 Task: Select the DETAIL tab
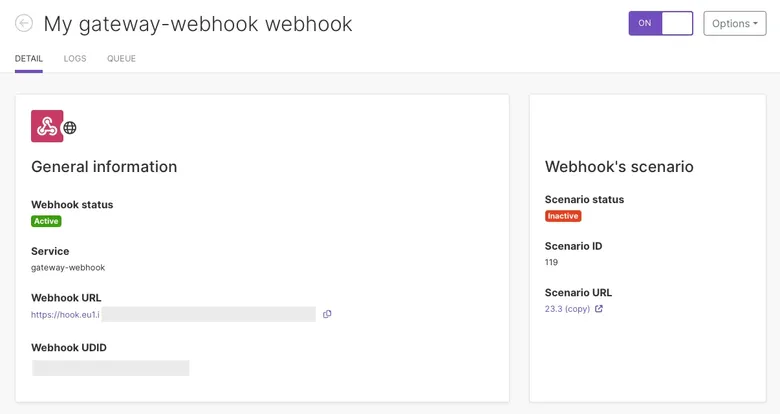29,58
